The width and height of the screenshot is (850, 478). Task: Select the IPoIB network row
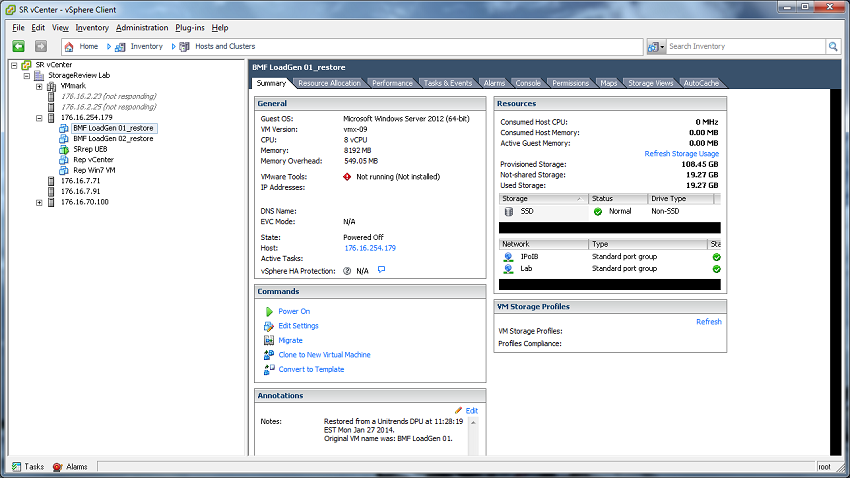click(x=609, y=257)
